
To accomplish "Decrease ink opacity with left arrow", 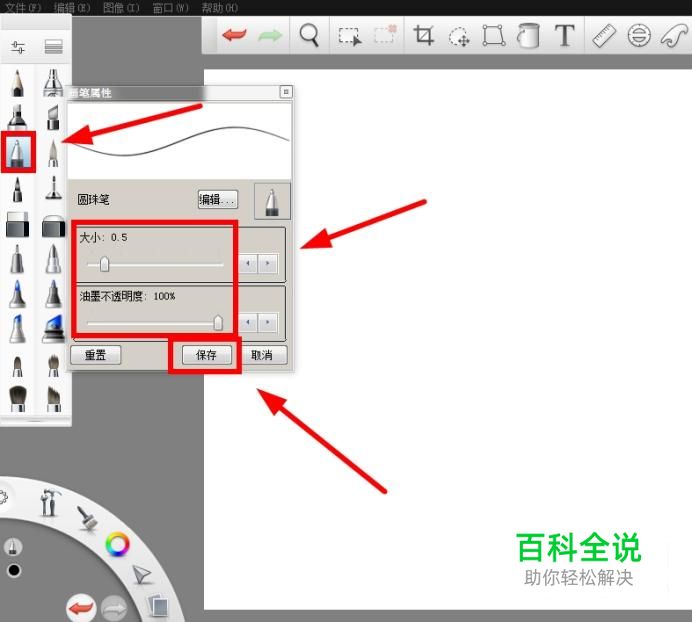I will point(248,322).
